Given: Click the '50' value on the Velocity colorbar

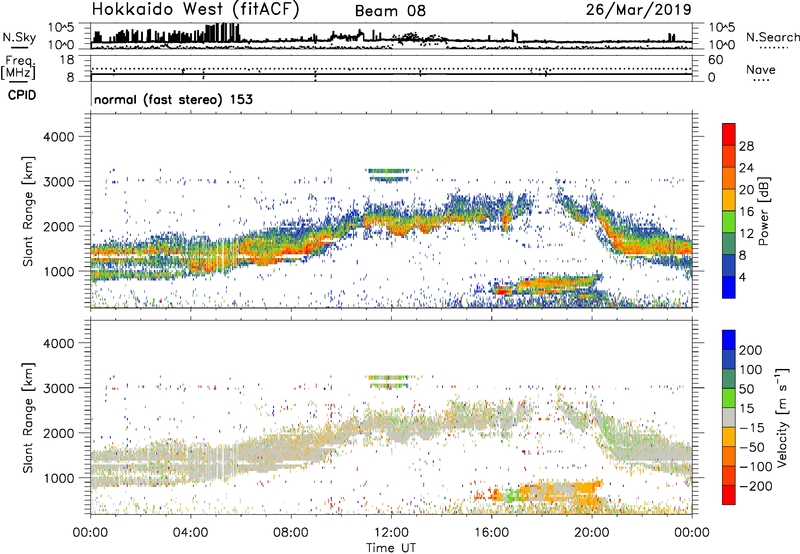Looking at the screenshot, I should pos(747,389).
